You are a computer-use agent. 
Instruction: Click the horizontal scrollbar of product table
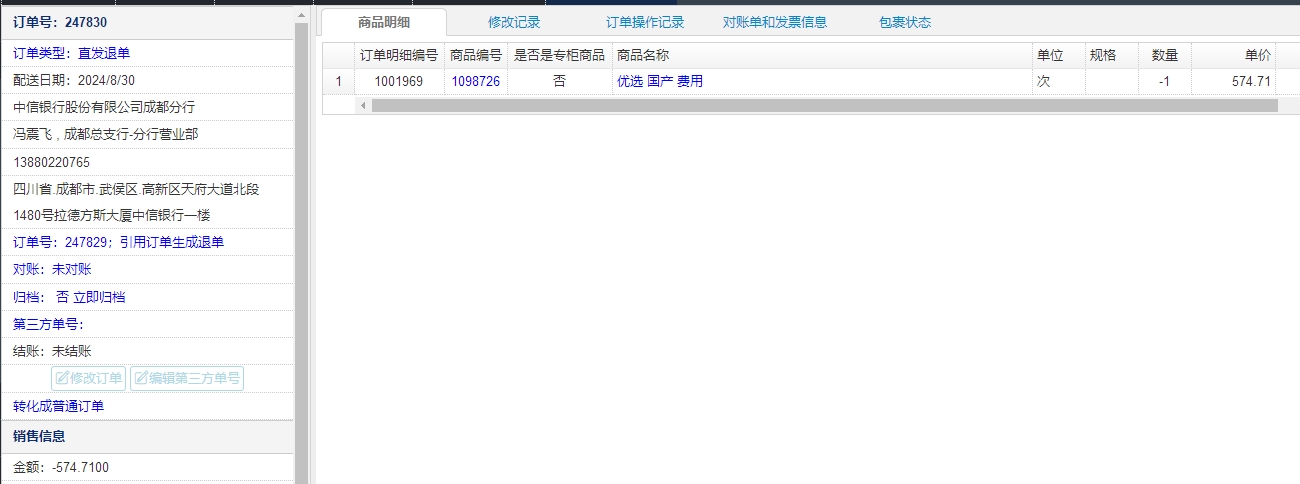(x=824, y=105)
